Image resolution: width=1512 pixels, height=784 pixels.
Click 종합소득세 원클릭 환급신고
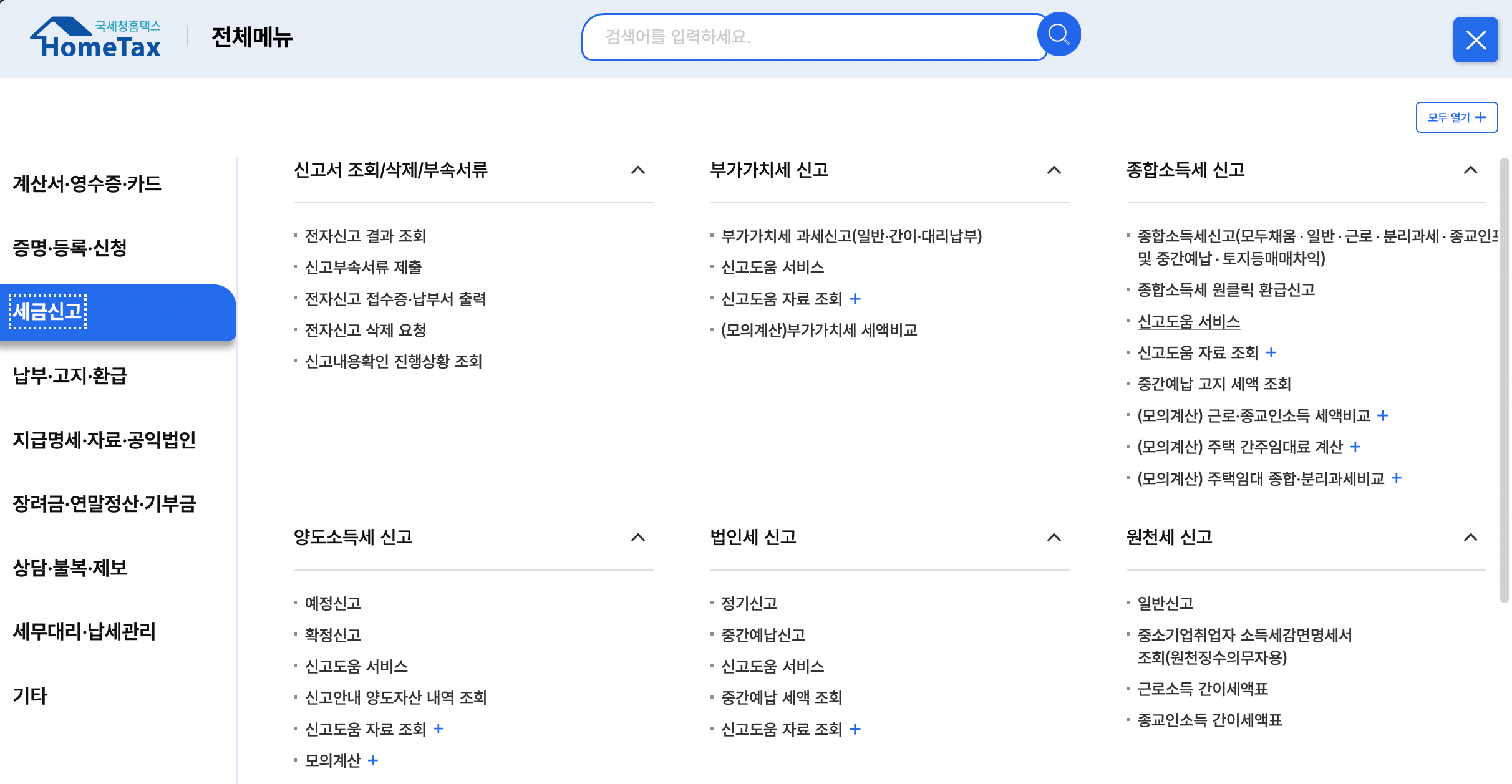pyautogui.click(x=1226, y=290)
